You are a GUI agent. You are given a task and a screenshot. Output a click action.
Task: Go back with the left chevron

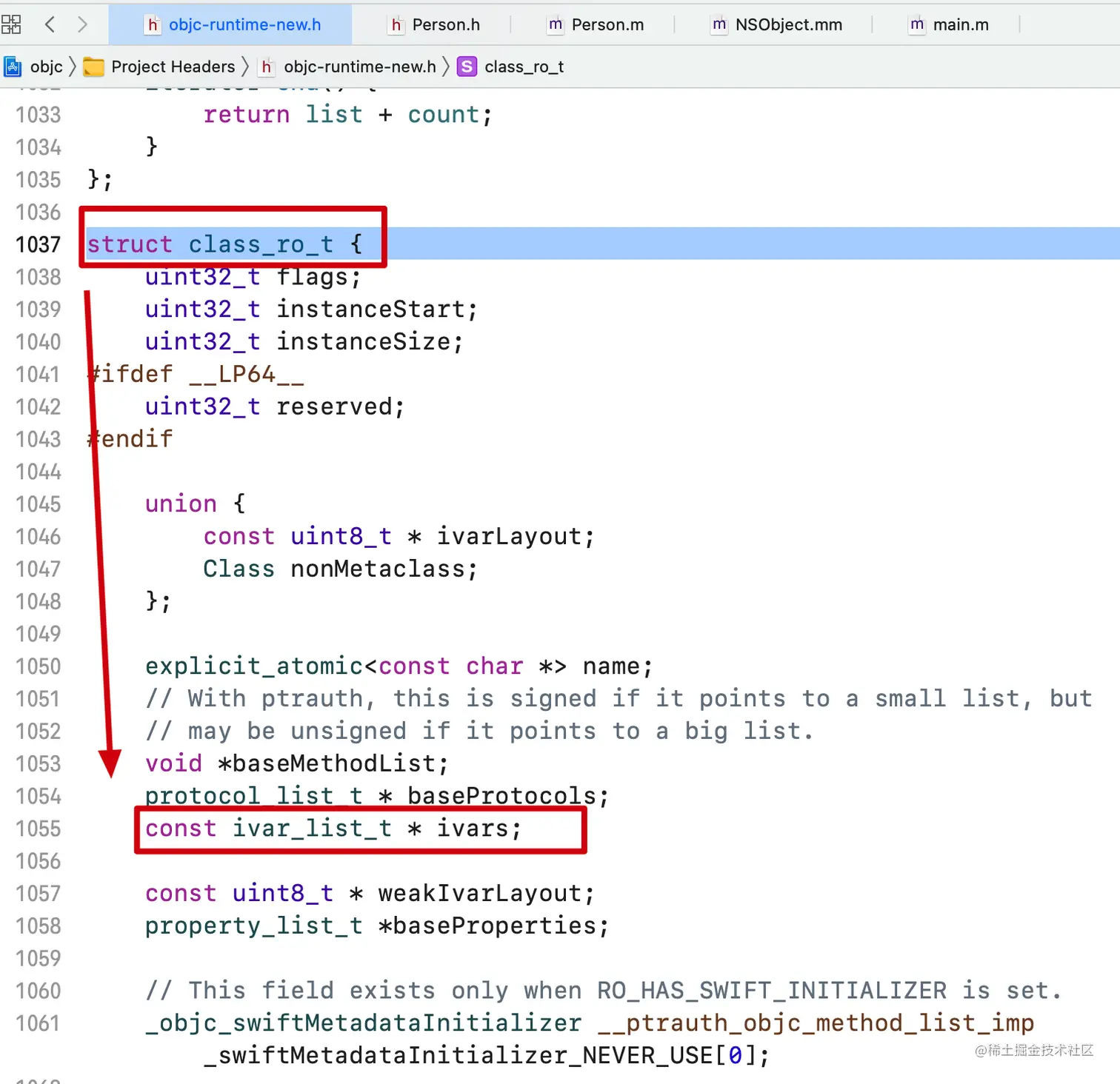[x=50, y=24]
